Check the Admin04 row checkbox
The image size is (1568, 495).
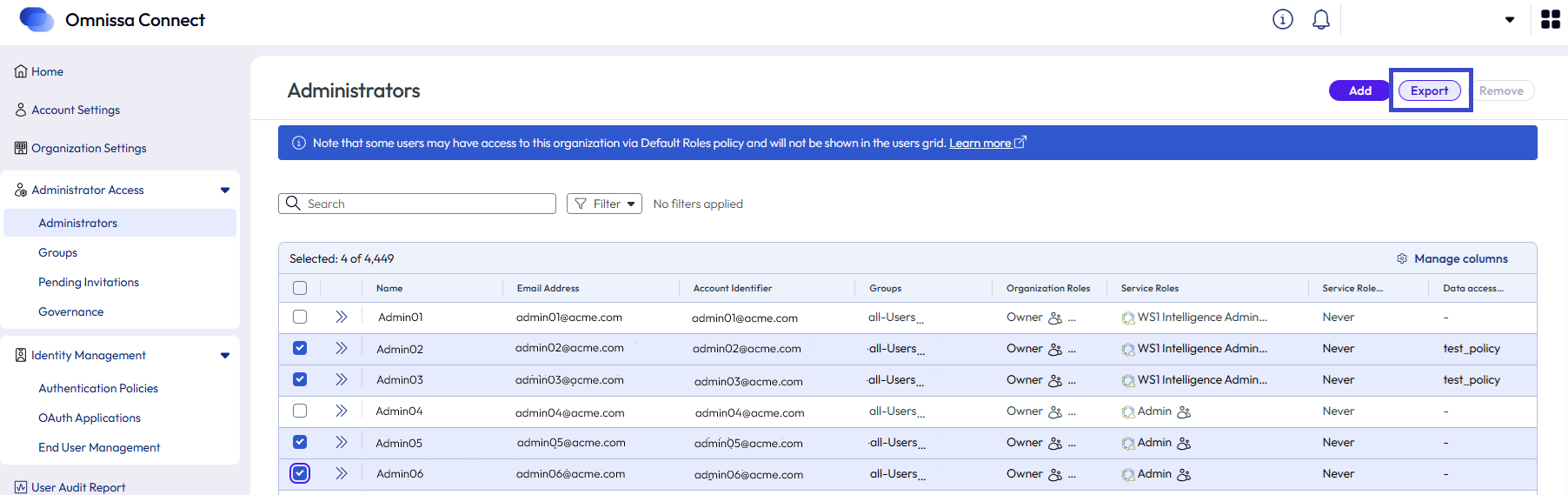coord(300,411)
